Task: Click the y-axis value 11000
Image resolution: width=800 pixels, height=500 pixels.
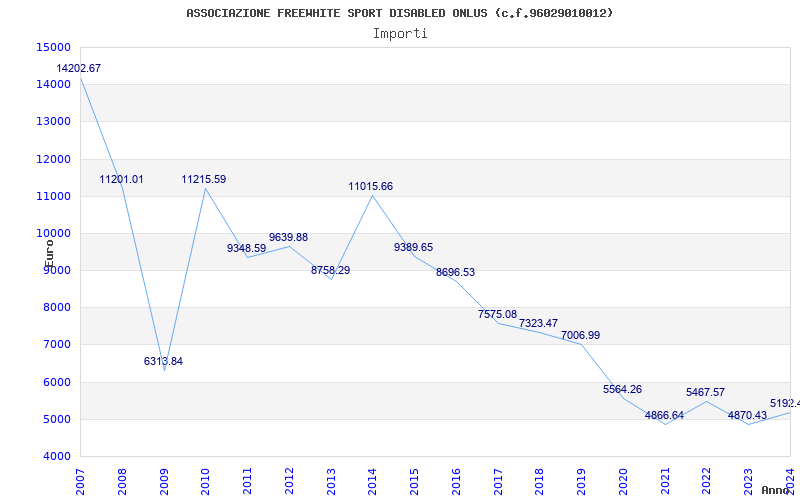Action: (53, 196)
